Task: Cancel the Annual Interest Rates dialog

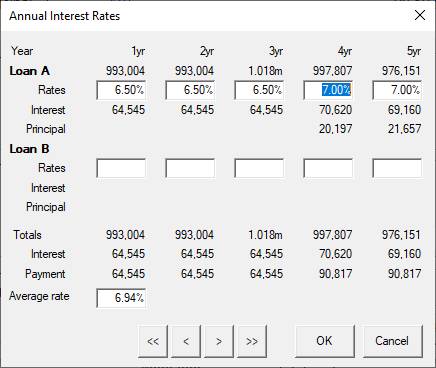Action: (392, 341)
